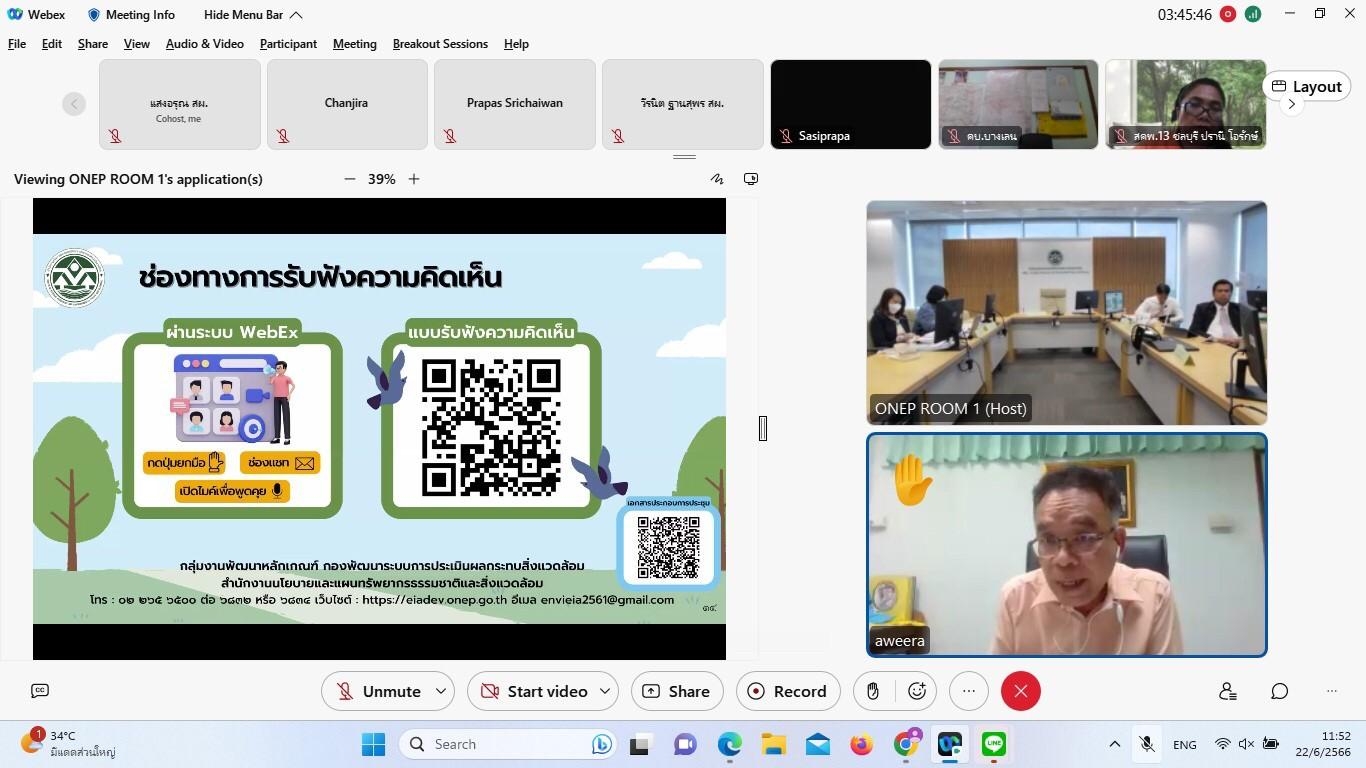
Task: Select Prapas Srichaiwan participant thumbnail
Action: 514,104
